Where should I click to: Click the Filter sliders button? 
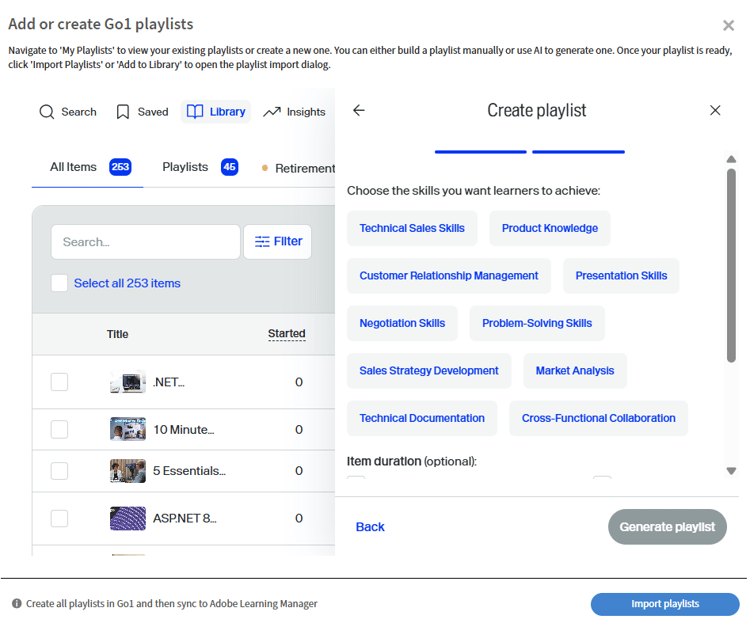point(278,242)
